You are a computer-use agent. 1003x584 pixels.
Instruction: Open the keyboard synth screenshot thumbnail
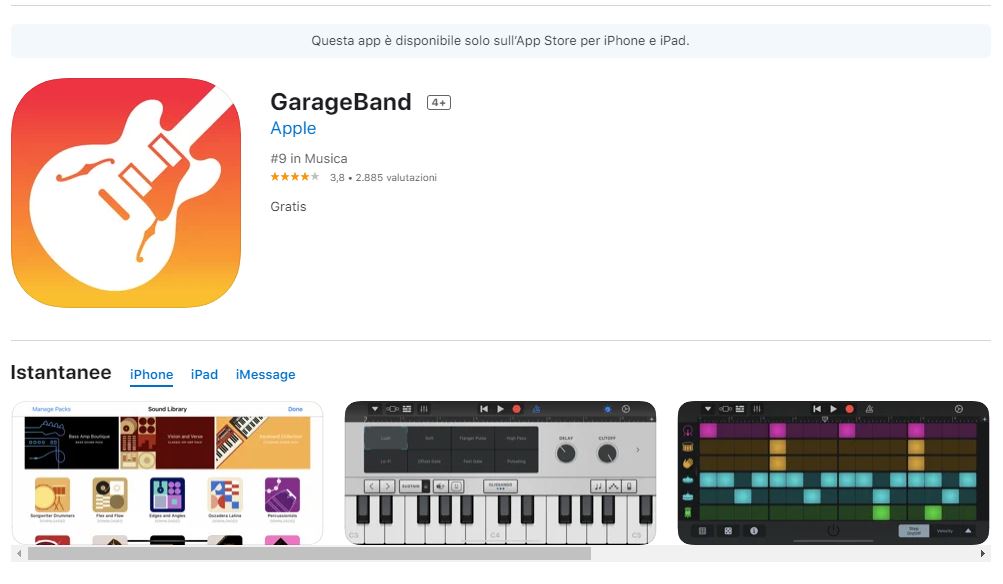[500, 473]
